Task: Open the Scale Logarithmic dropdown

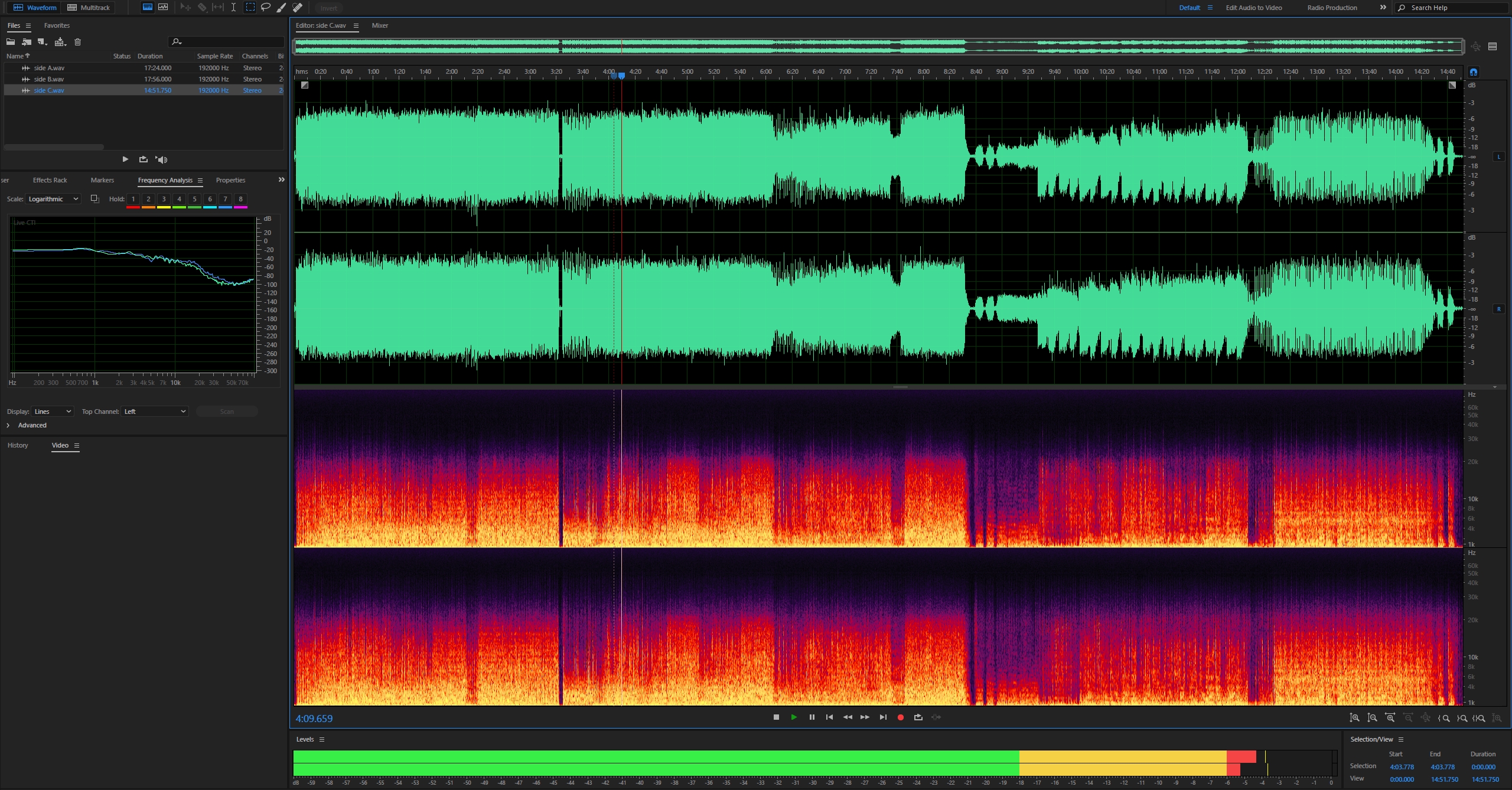Action: click(x=53, y=199)
